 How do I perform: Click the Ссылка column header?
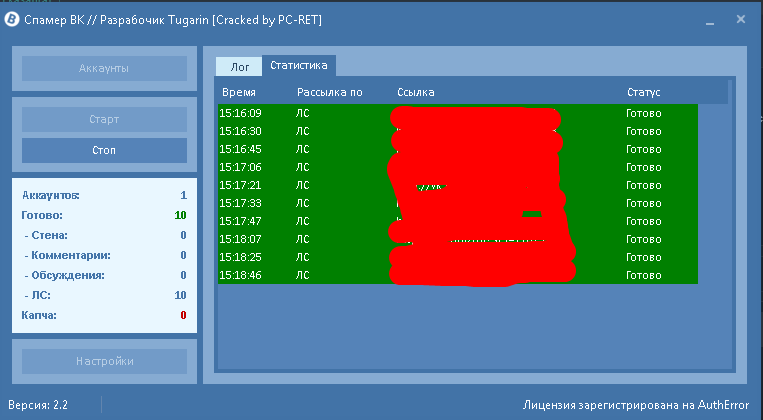(415, 92)
